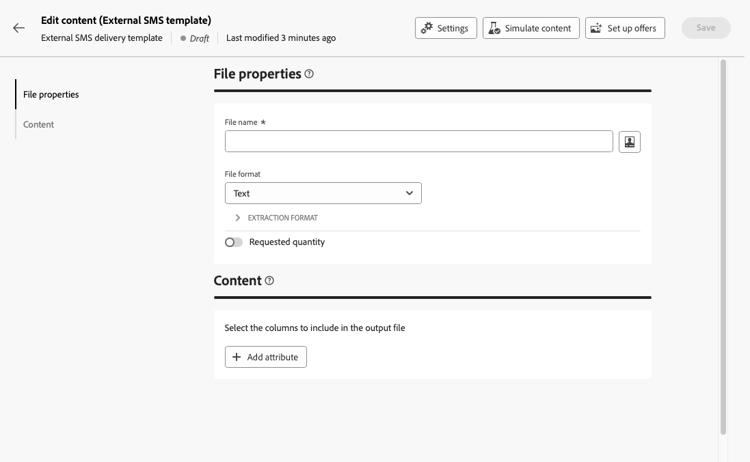Click the plus icon on Add attribute
750x462 pixels.
[237, 357]
